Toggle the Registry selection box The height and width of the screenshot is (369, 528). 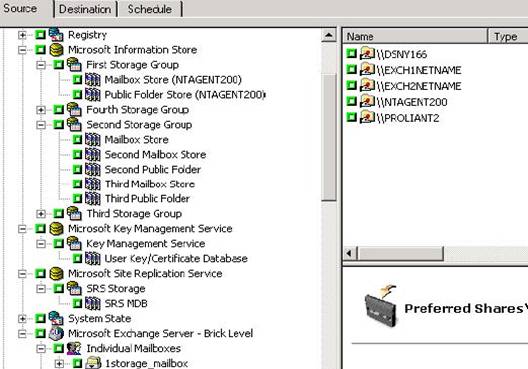40,34
